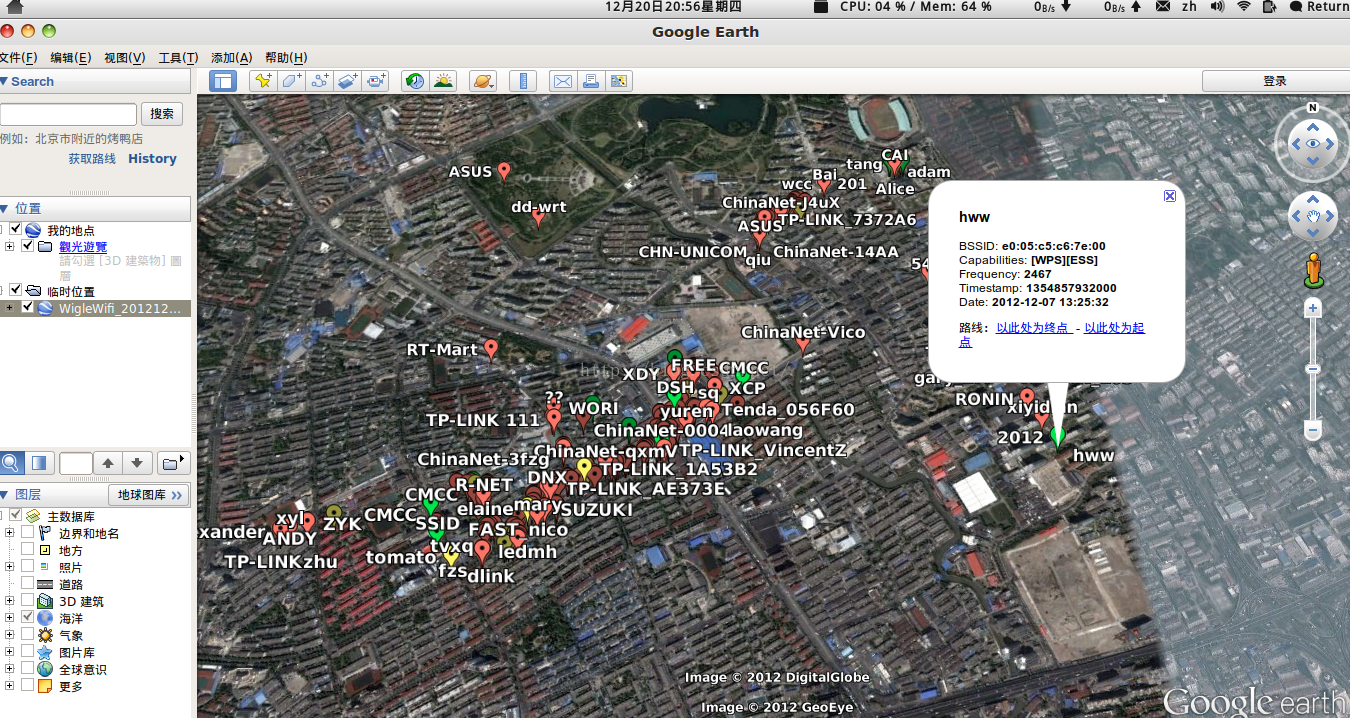This screenshot has width=1350, height=718.
Task: Click the zoom slider handle
Action: (1313, 370)
